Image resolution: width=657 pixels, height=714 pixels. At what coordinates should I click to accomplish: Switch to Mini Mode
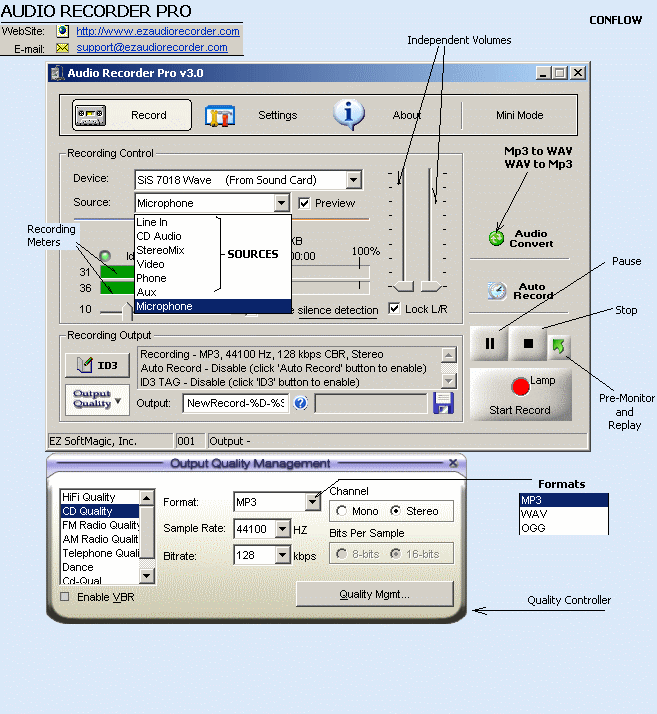519,115
